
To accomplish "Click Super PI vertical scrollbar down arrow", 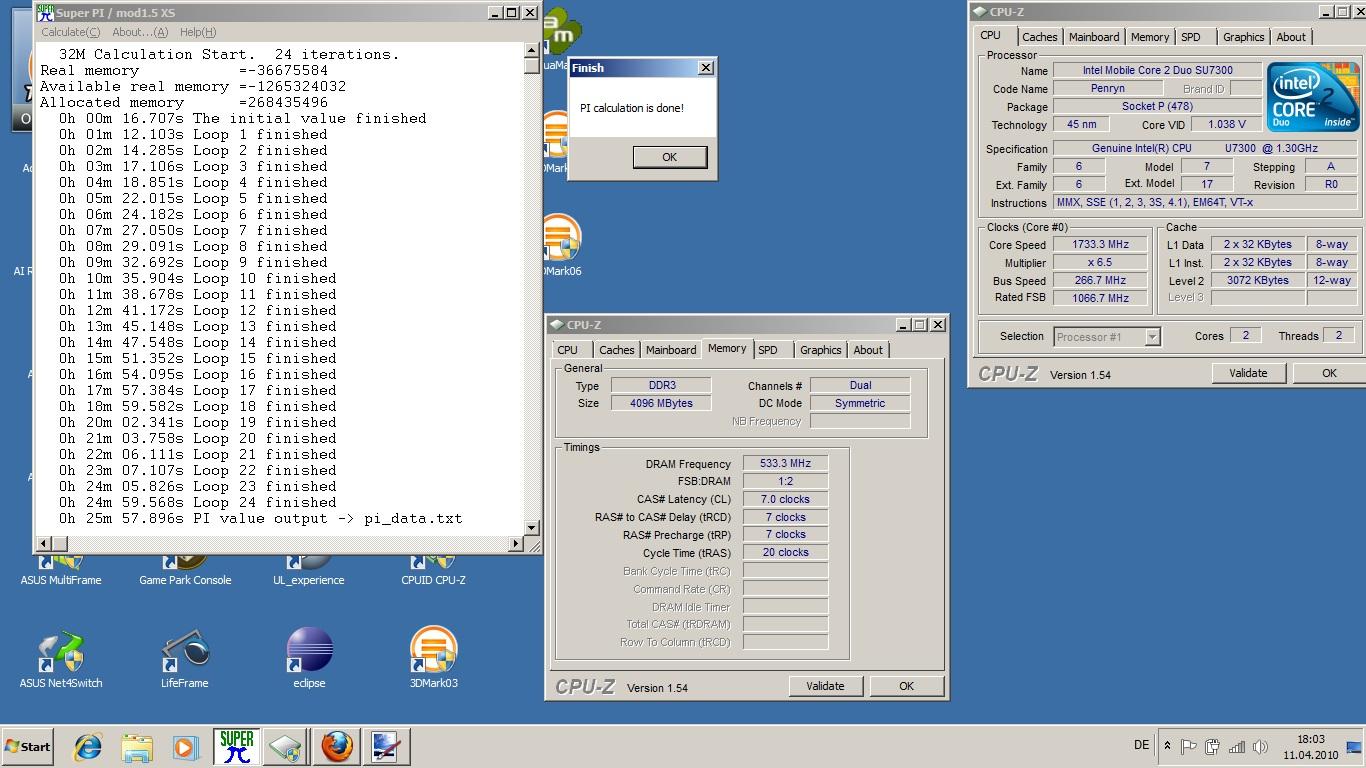I will (531, 528).
